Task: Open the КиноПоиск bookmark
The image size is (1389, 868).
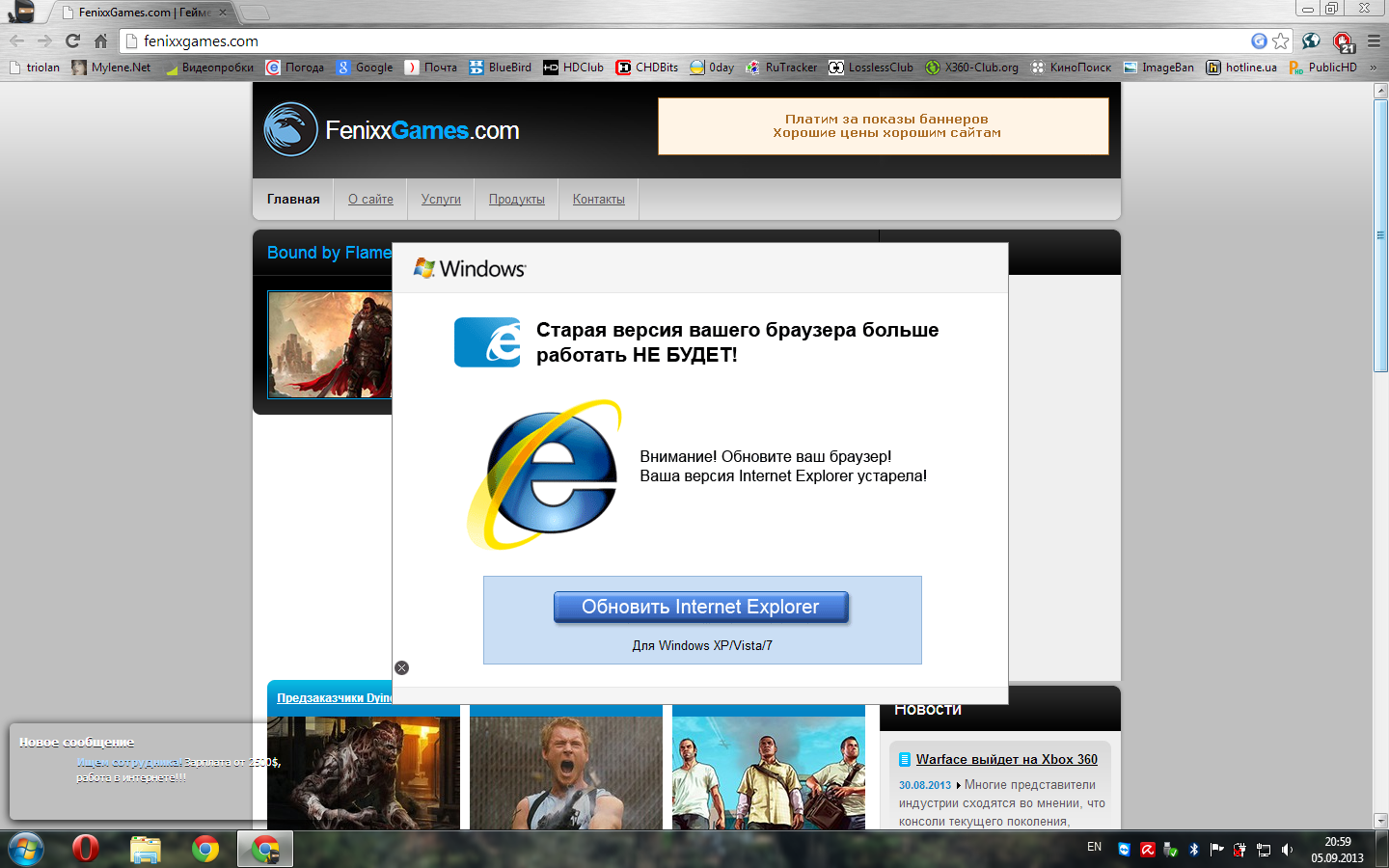Action: tap(1072, 68)
